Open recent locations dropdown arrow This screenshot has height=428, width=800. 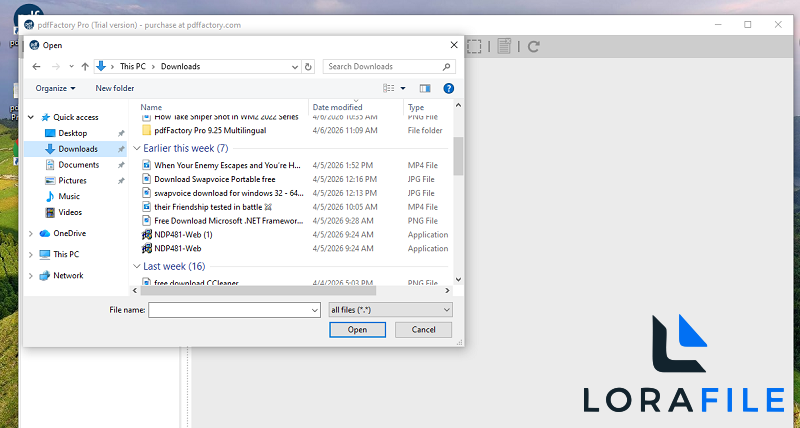tap(71, 66)
